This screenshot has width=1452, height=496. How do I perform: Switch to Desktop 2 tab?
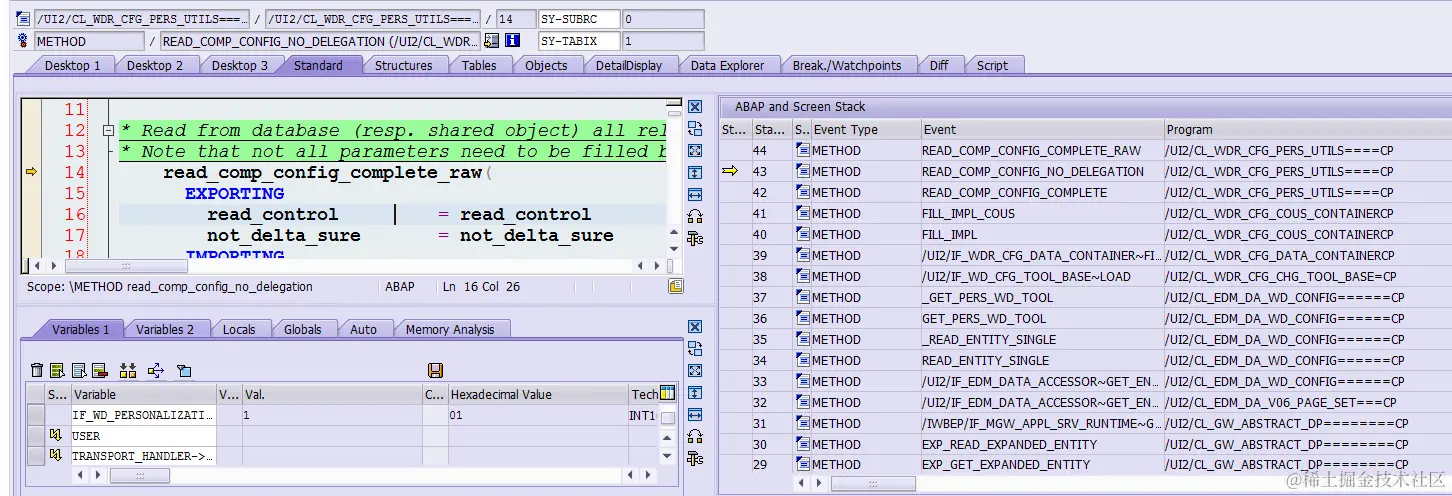(155, 65)
